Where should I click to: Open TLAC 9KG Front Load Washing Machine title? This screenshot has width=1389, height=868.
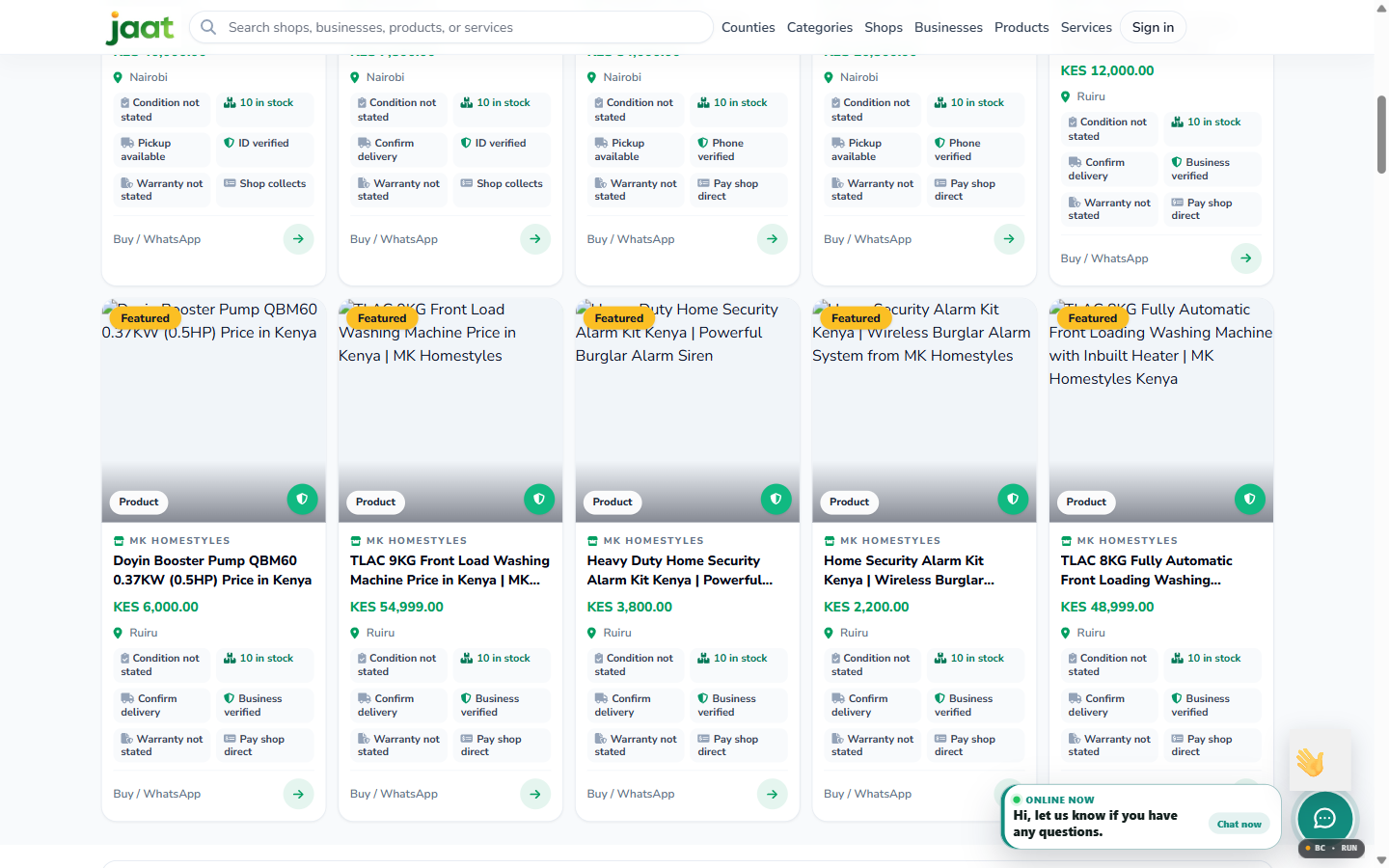449,570
